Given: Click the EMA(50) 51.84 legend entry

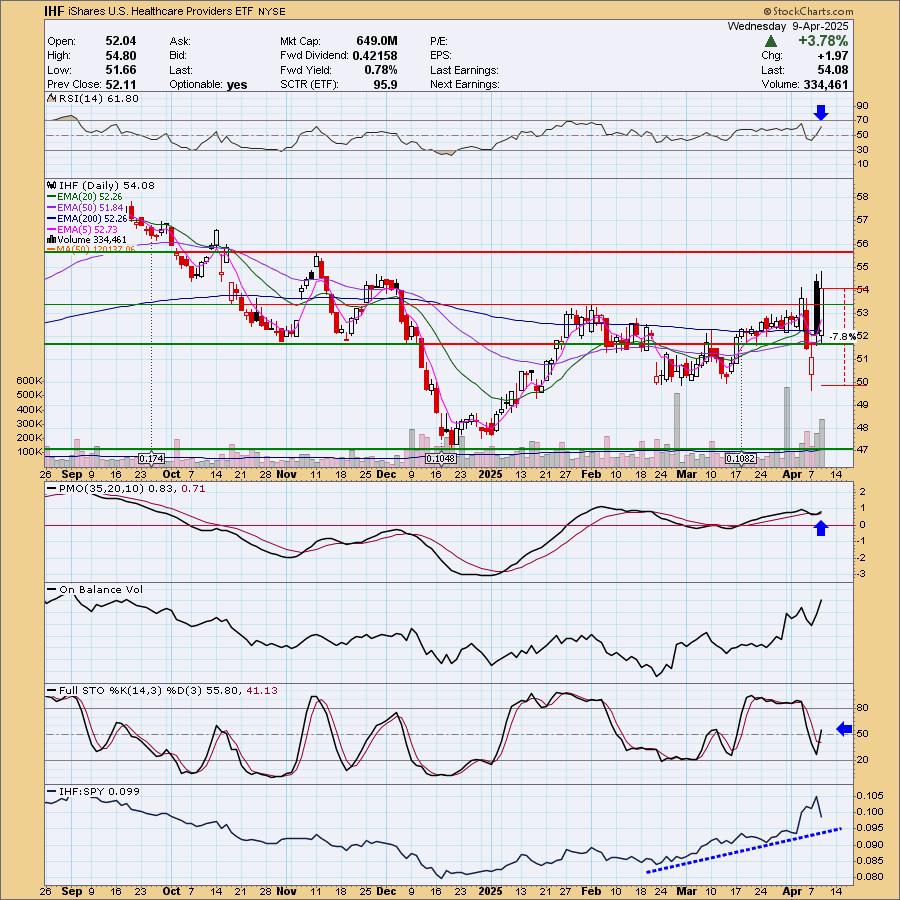Looking at the screenshot, I should pos(90,208).
